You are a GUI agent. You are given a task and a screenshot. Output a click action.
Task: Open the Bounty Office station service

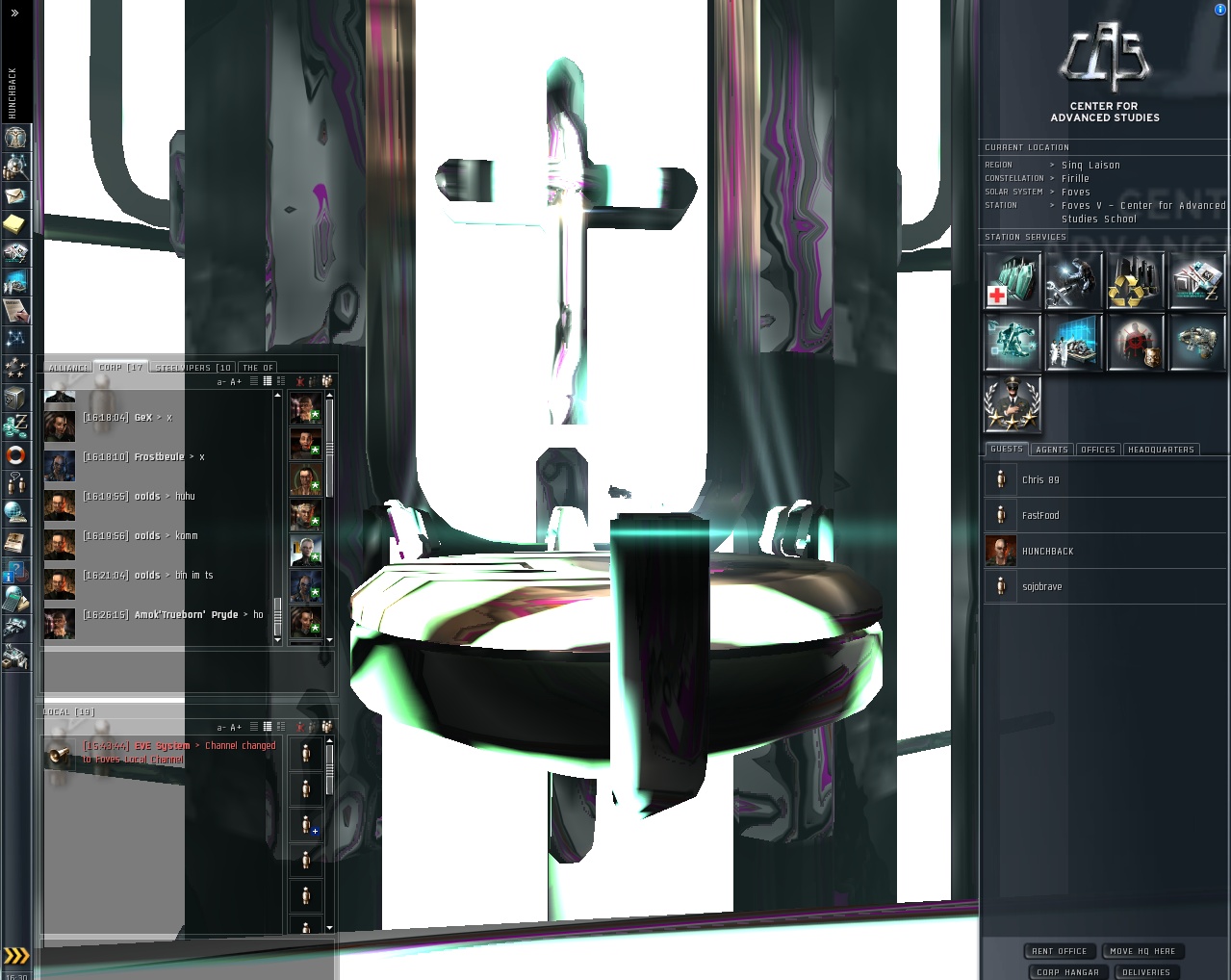coord(1136,342)
